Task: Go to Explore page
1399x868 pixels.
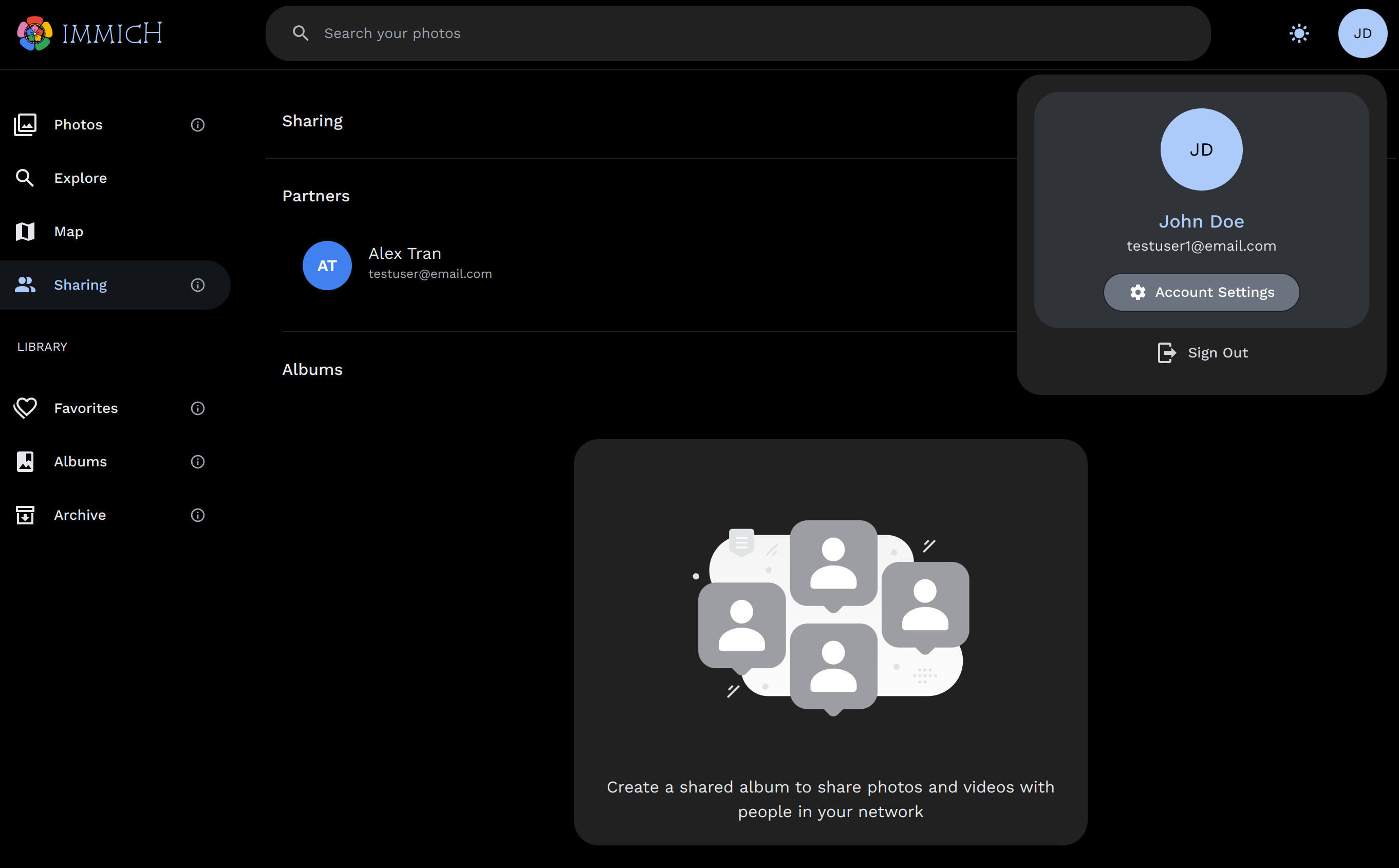Action: pyautogui.click(x=80, y=178)
